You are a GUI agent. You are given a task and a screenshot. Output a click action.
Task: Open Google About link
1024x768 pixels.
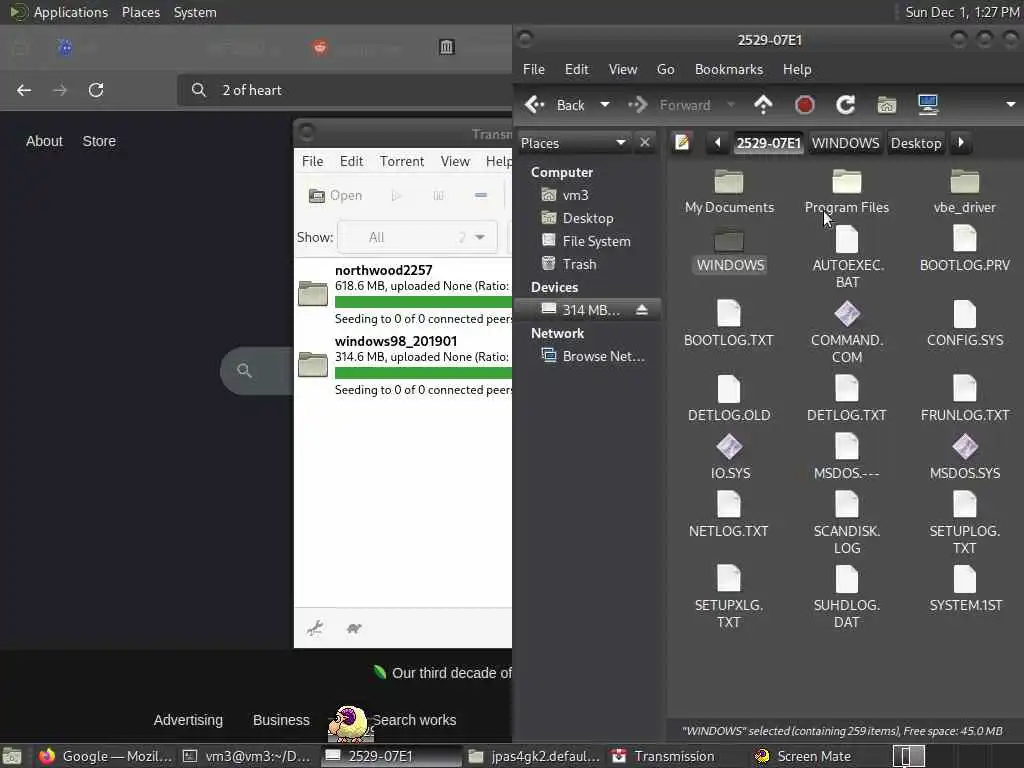(x=44, y=141)
